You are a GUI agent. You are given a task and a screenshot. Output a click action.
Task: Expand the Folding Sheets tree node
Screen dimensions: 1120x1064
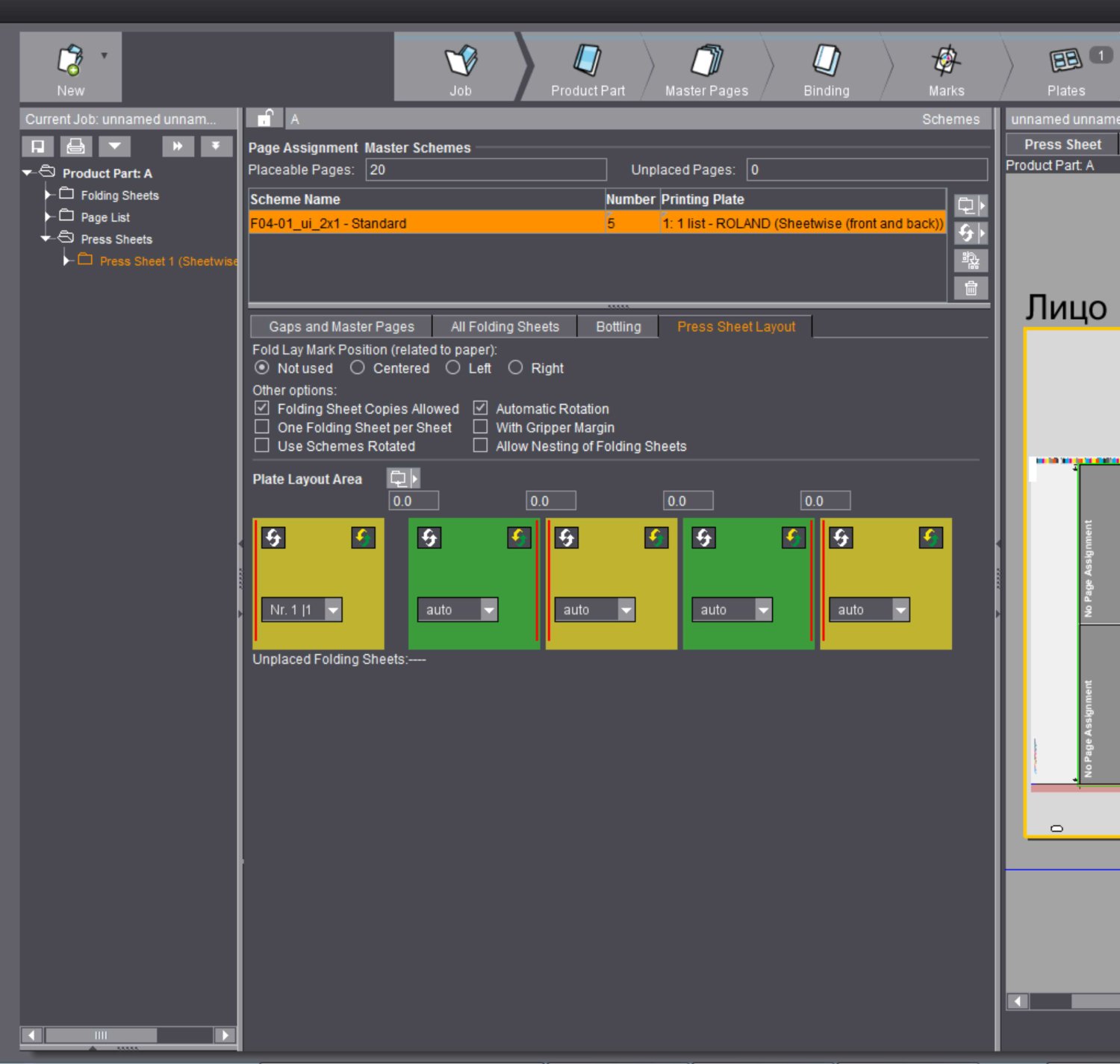point(49,195)
